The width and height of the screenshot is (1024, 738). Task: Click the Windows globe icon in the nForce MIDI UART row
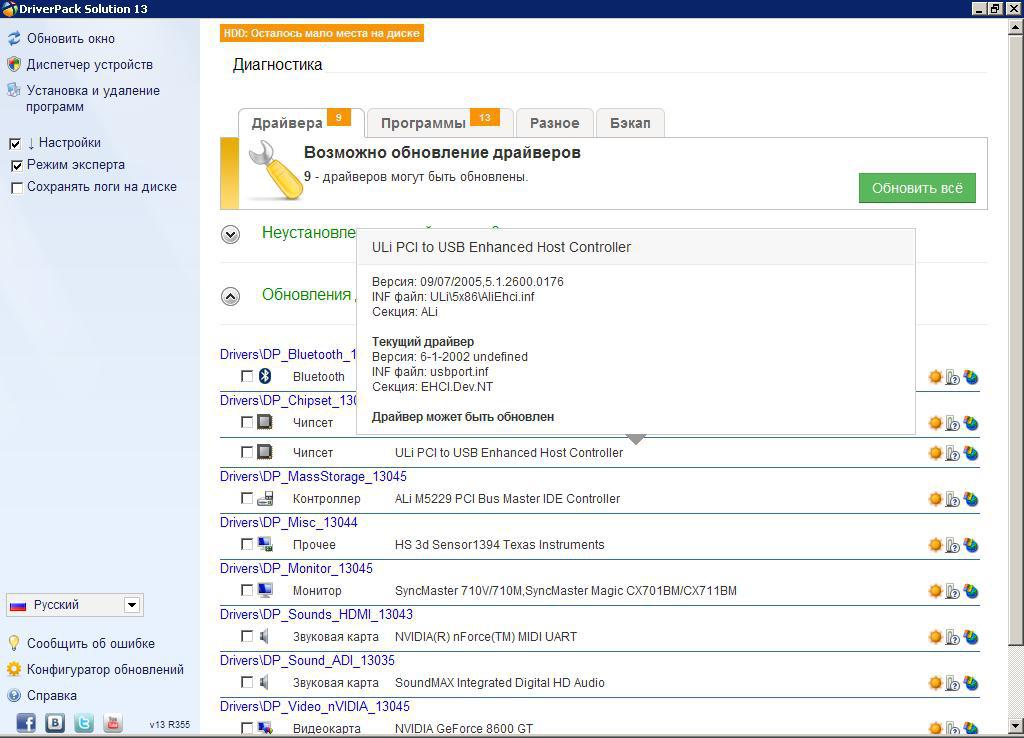[971, 637]
